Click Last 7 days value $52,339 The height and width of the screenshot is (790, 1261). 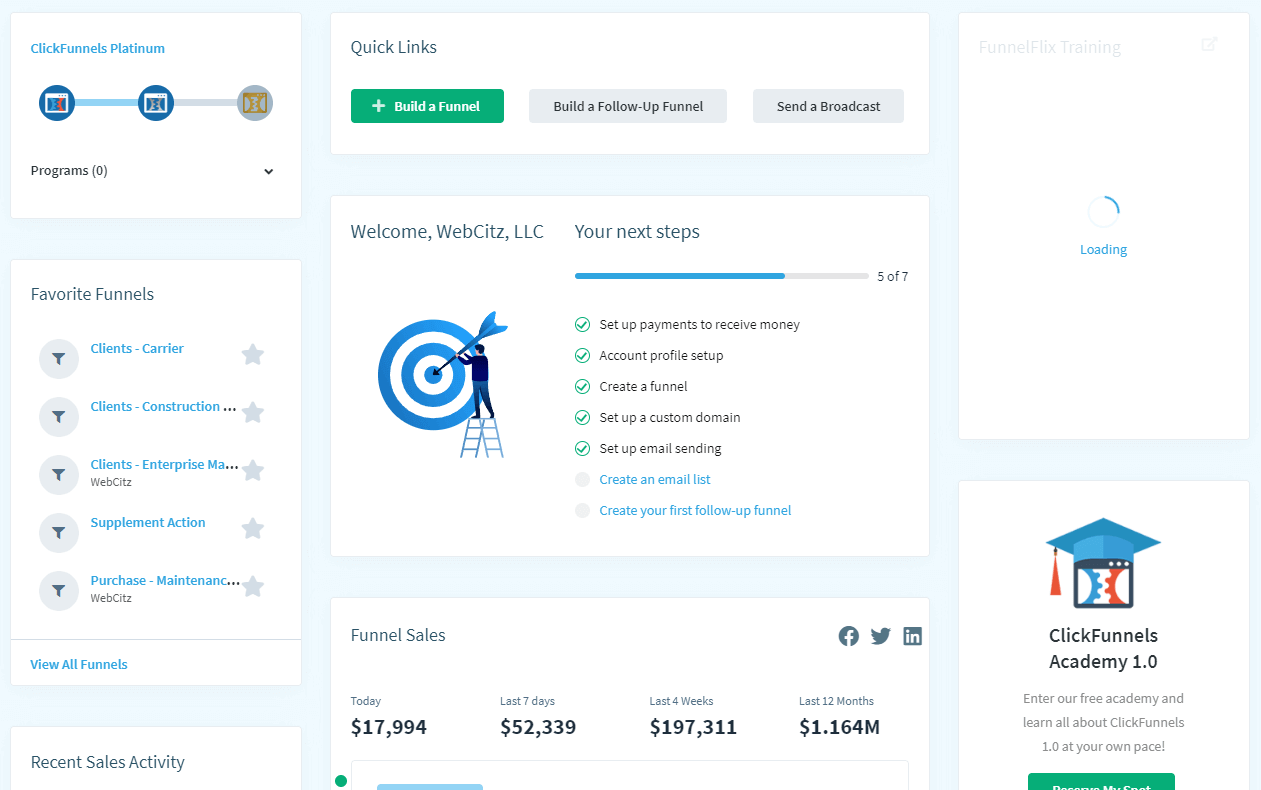538,727
